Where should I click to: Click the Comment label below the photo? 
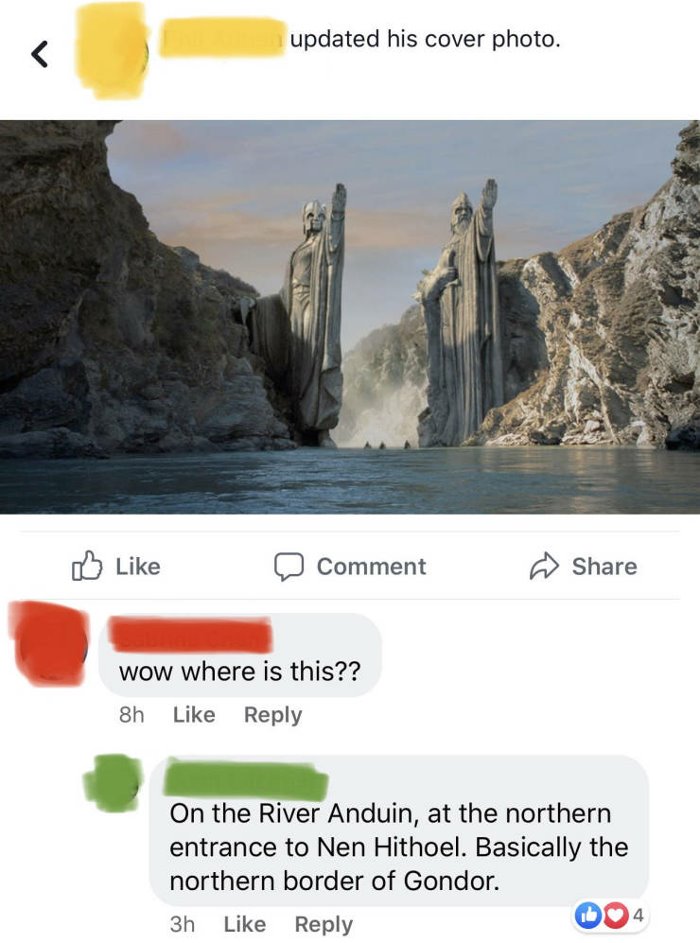click(371, 567)
